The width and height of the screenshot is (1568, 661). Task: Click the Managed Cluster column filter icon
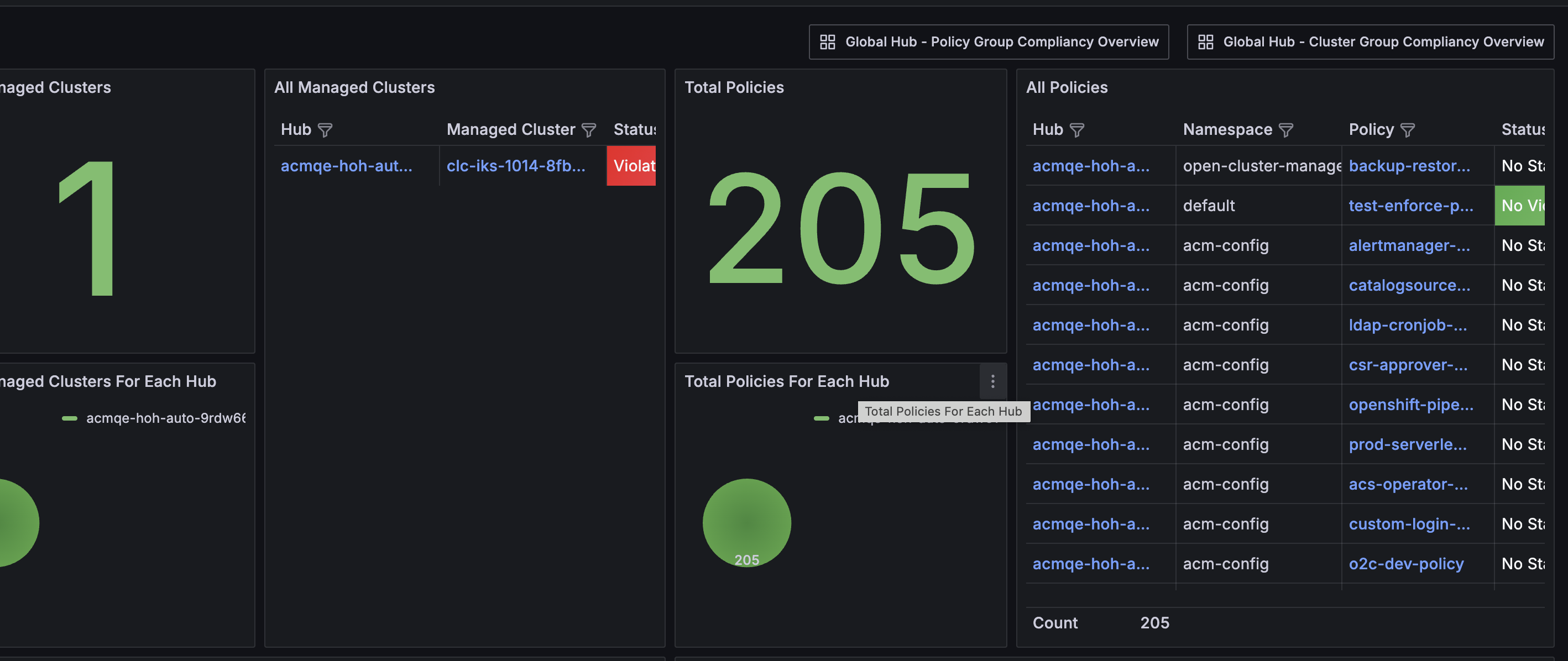click(x=589, y=130)
